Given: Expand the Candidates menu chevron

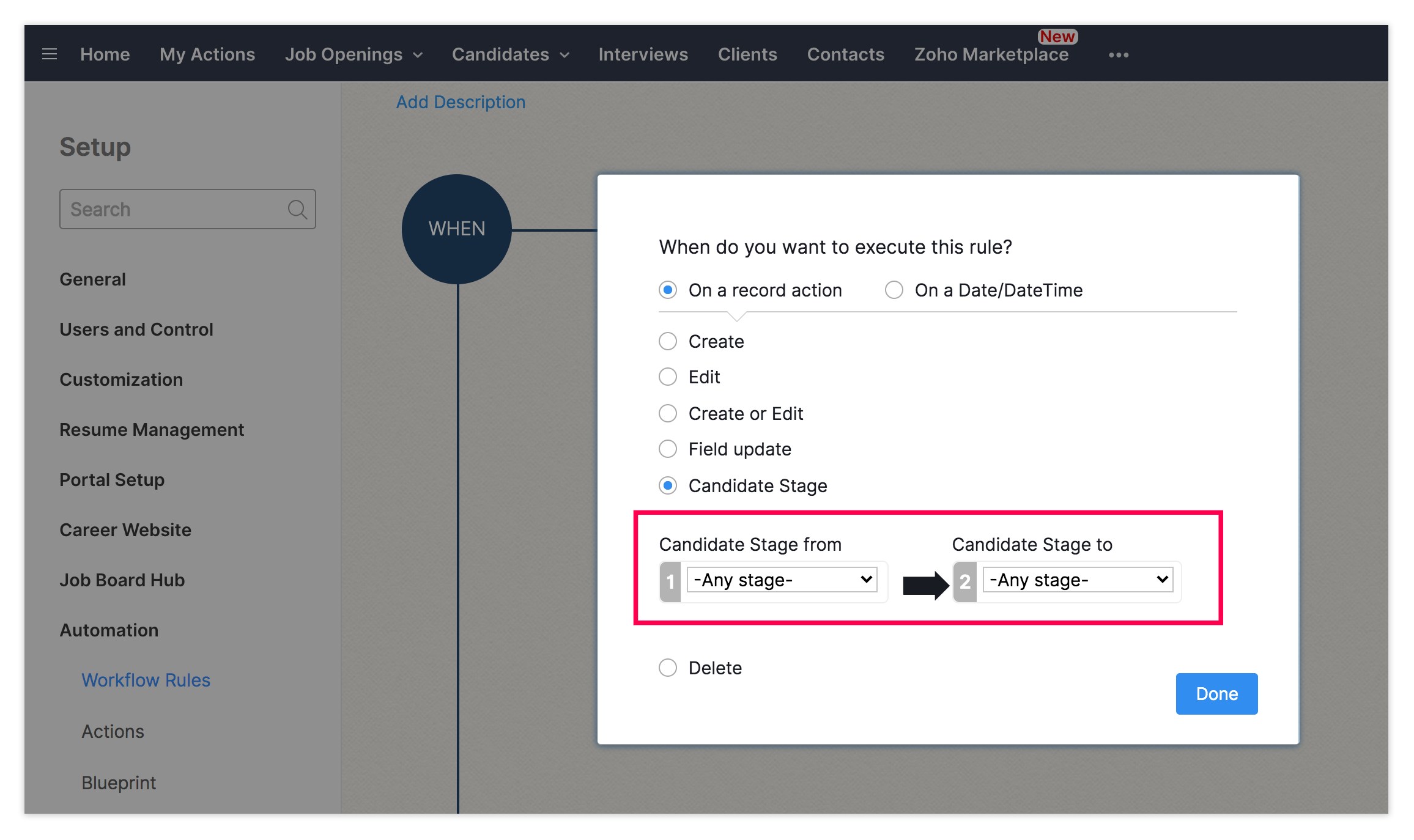Looking at the screenshot, I should coord(564,55).
